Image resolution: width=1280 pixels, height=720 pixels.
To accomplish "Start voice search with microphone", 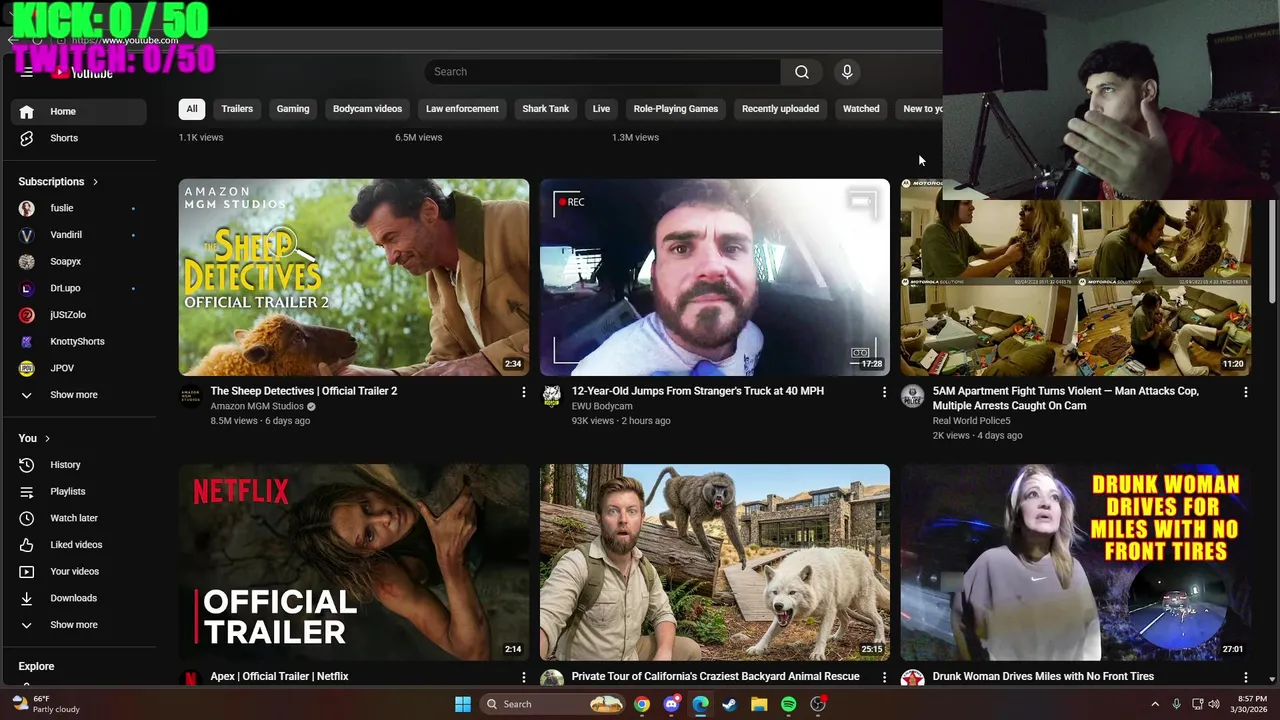I will tap(847, 72).
